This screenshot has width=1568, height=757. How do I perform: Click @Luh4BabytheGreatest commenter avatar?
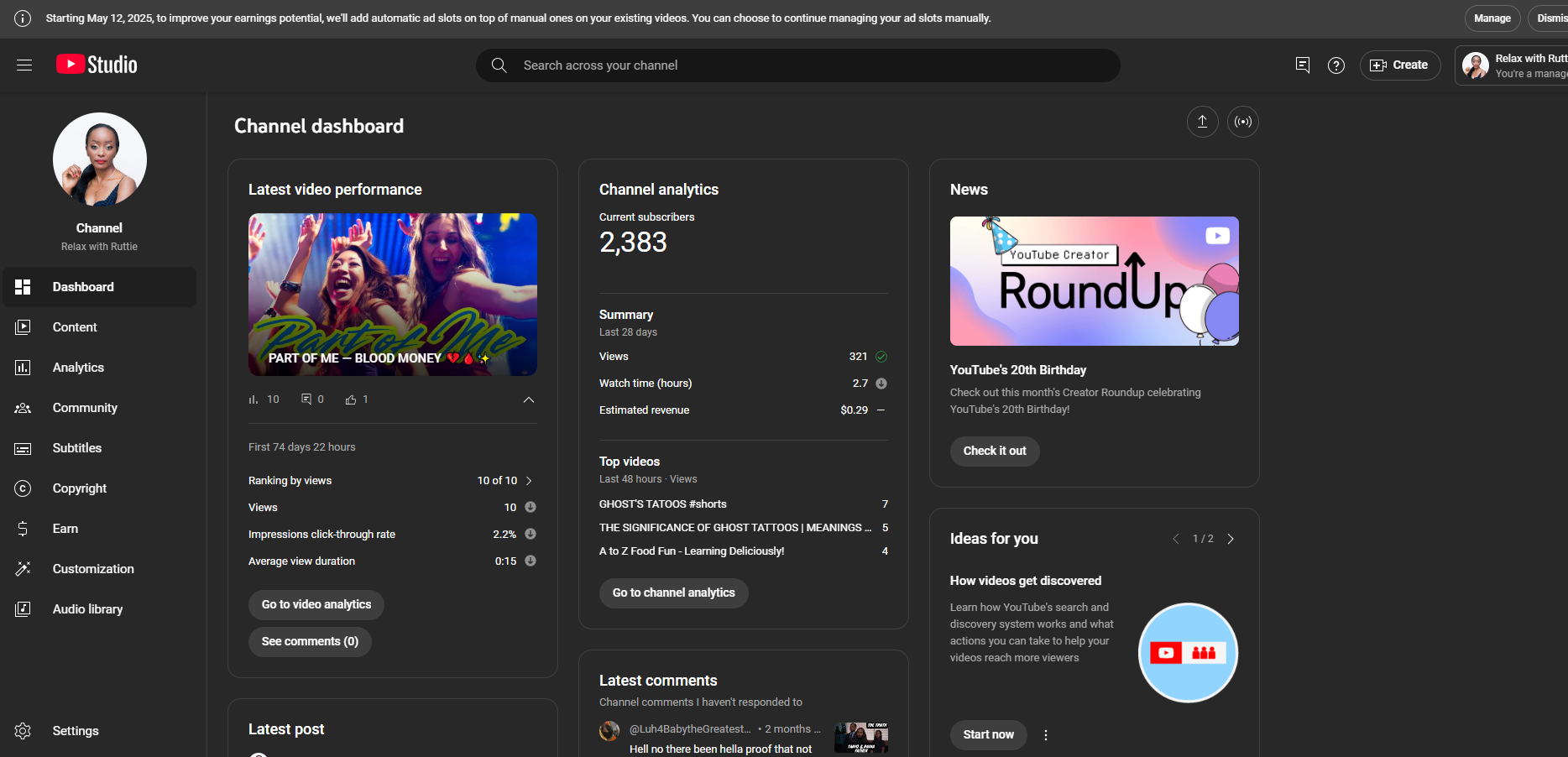609,731
